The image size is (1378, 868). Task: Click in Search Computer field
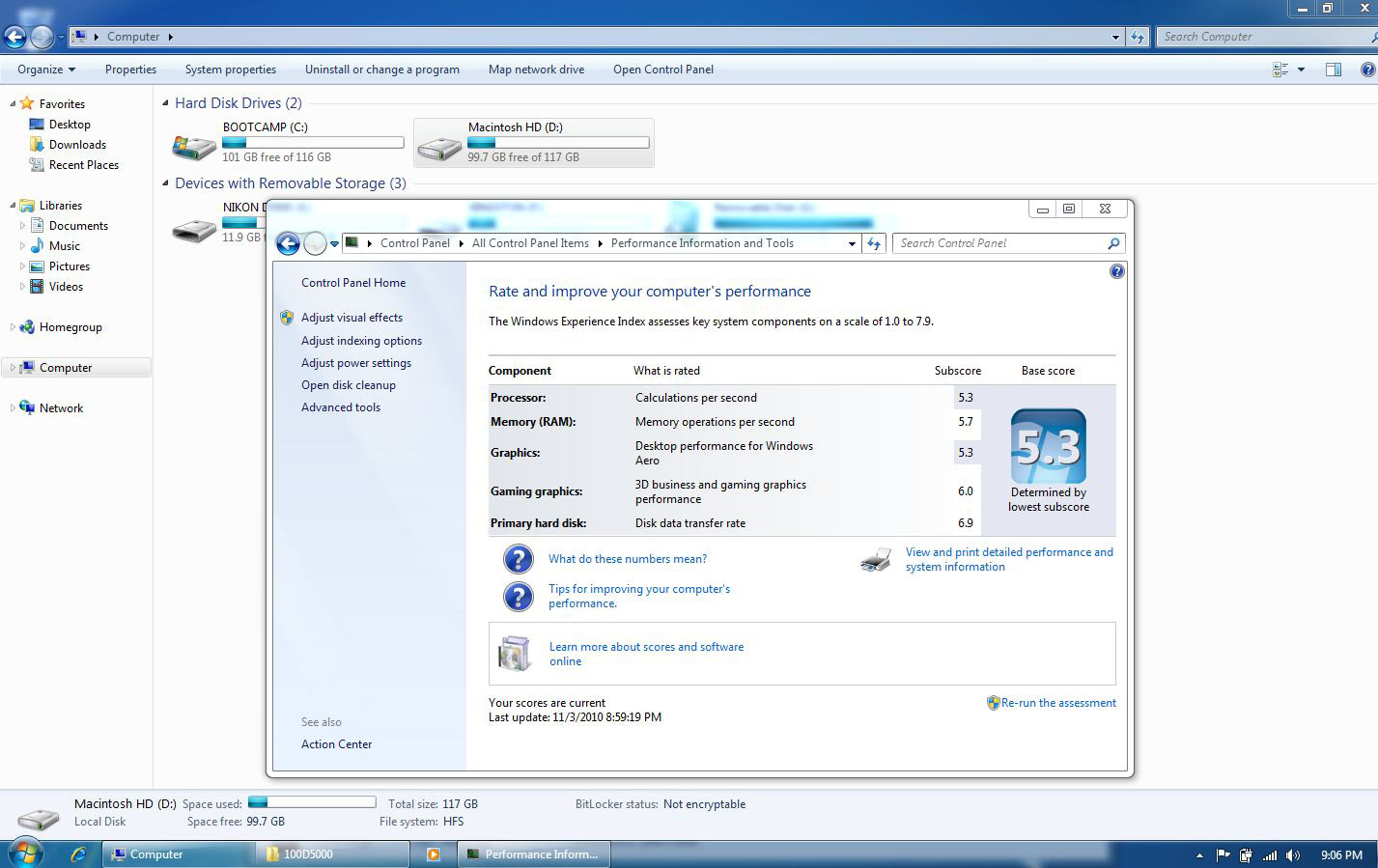[x=1265, y=37]
